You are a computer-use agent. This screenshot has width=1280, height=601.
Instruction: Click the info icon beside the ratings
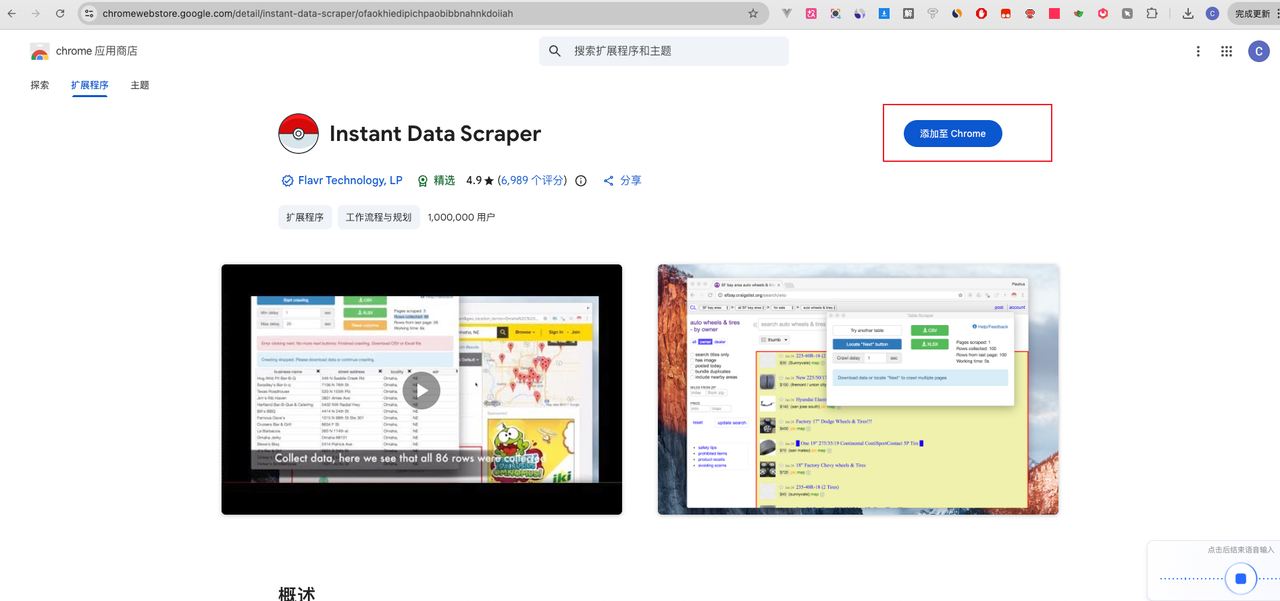(581, 181)
